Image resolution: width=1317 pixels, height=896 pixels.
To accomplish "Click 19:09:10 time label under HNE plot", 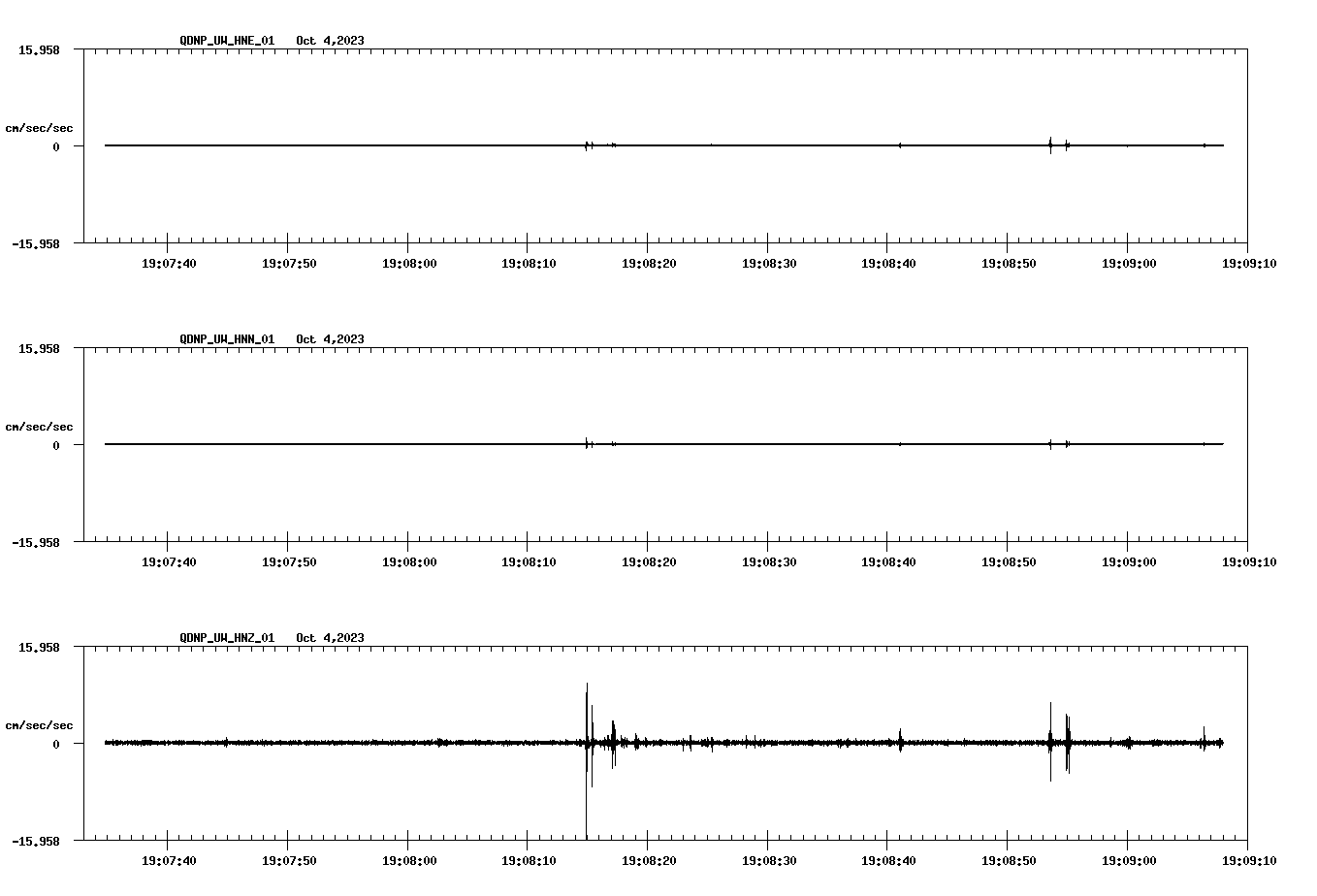I will [1248, 263].
